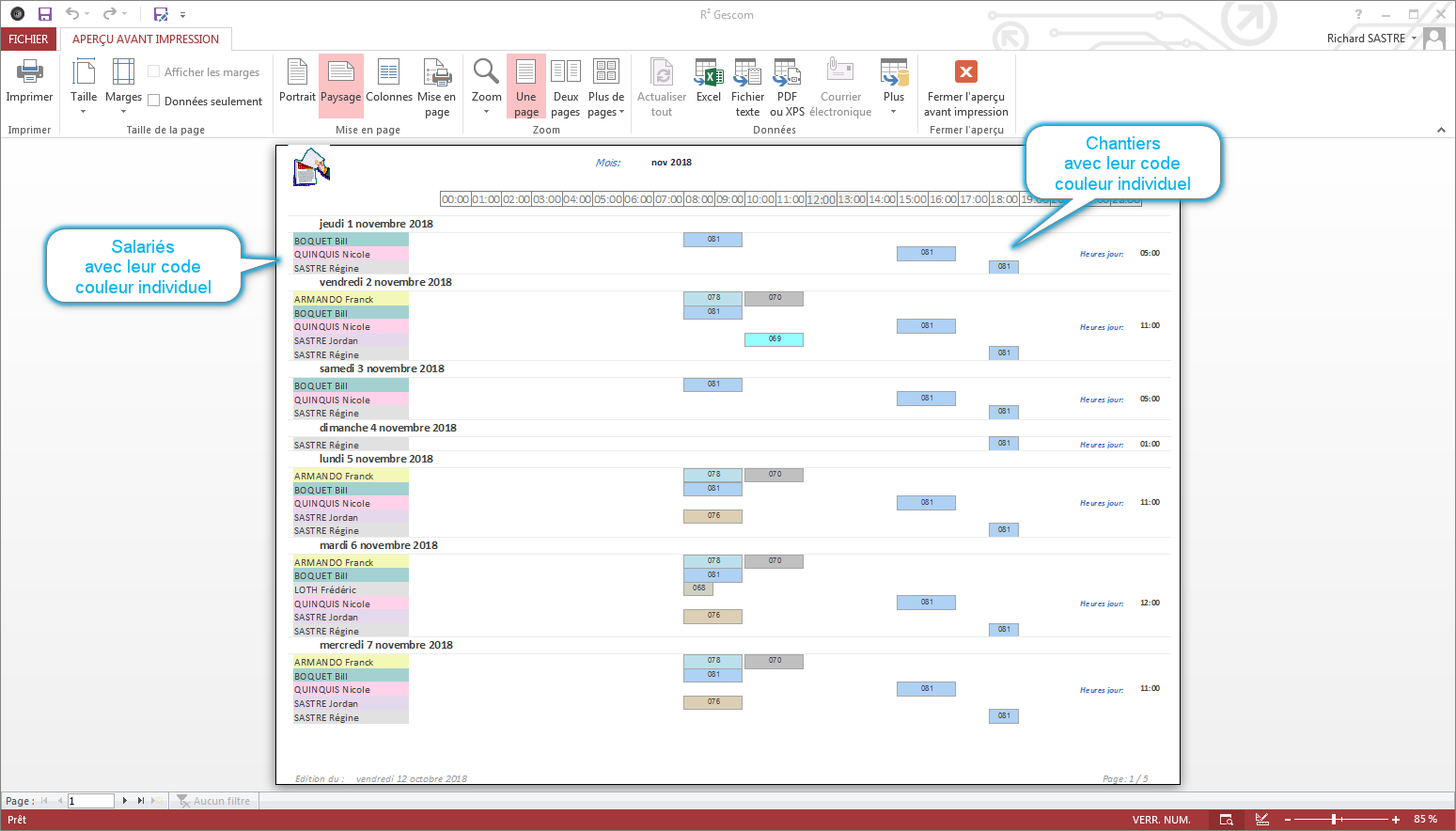Click the company logo on the report
The width and height of the screenshot is (1456, 831).
pos(311,167)
